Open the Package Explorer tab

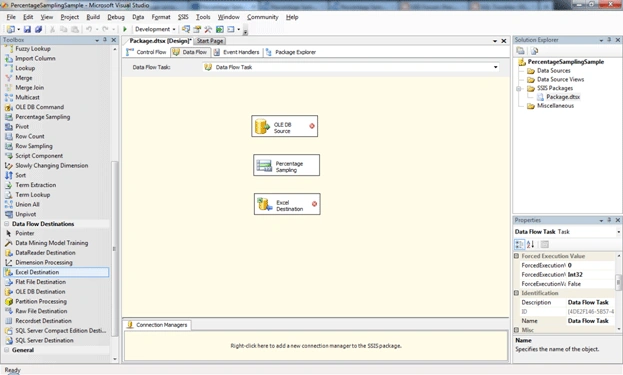tap(291, 52)
